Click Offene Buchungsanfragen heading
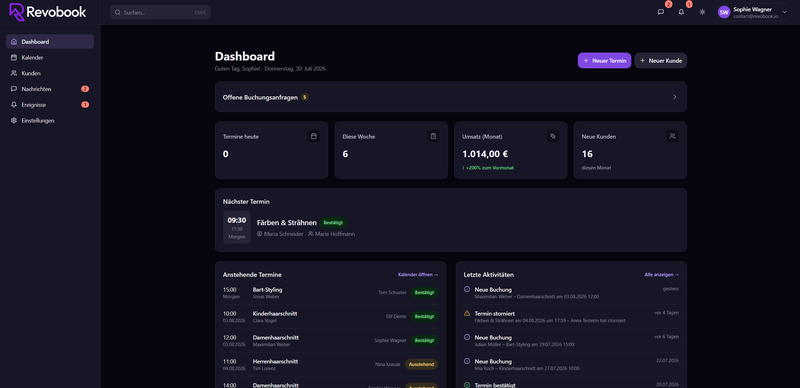This screenshot has height=388, width=800. coord(260,97)
